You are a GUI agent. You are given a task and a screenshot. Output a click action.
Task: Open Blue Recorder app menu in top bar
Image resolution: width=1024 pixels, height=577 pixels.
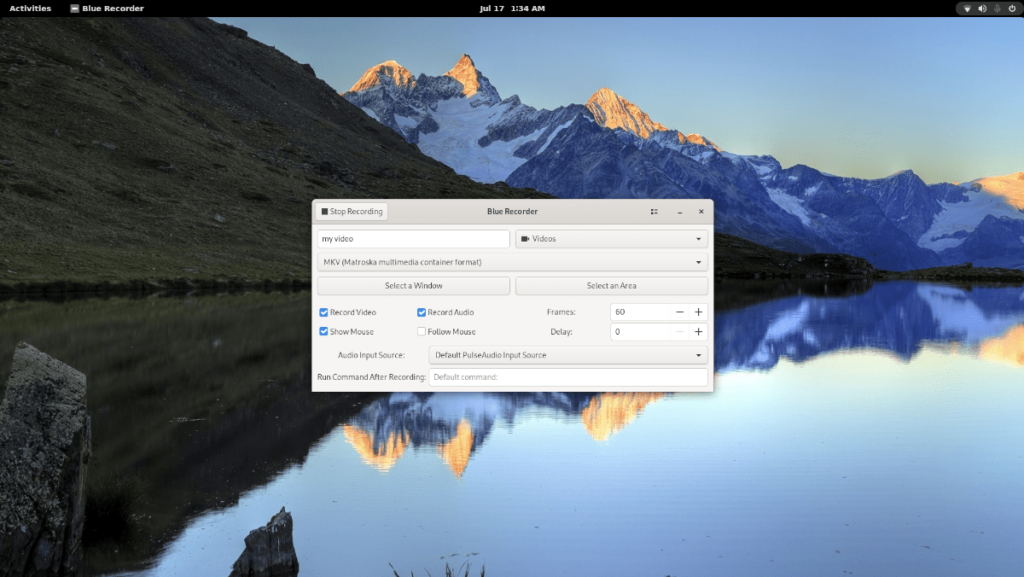(x=107, y=8)
